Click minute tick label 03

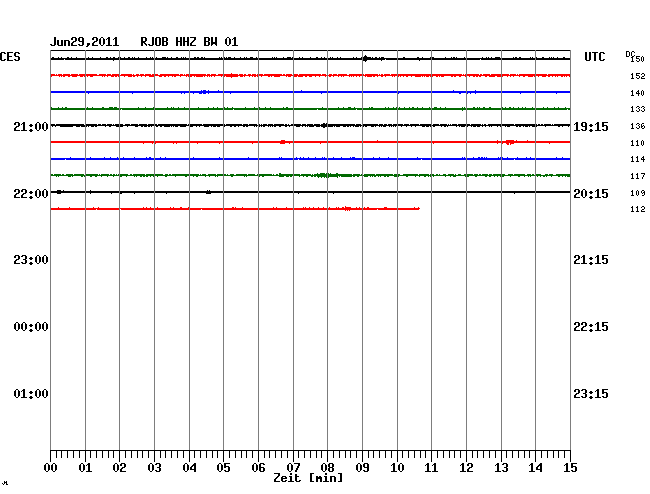(155, 468)
